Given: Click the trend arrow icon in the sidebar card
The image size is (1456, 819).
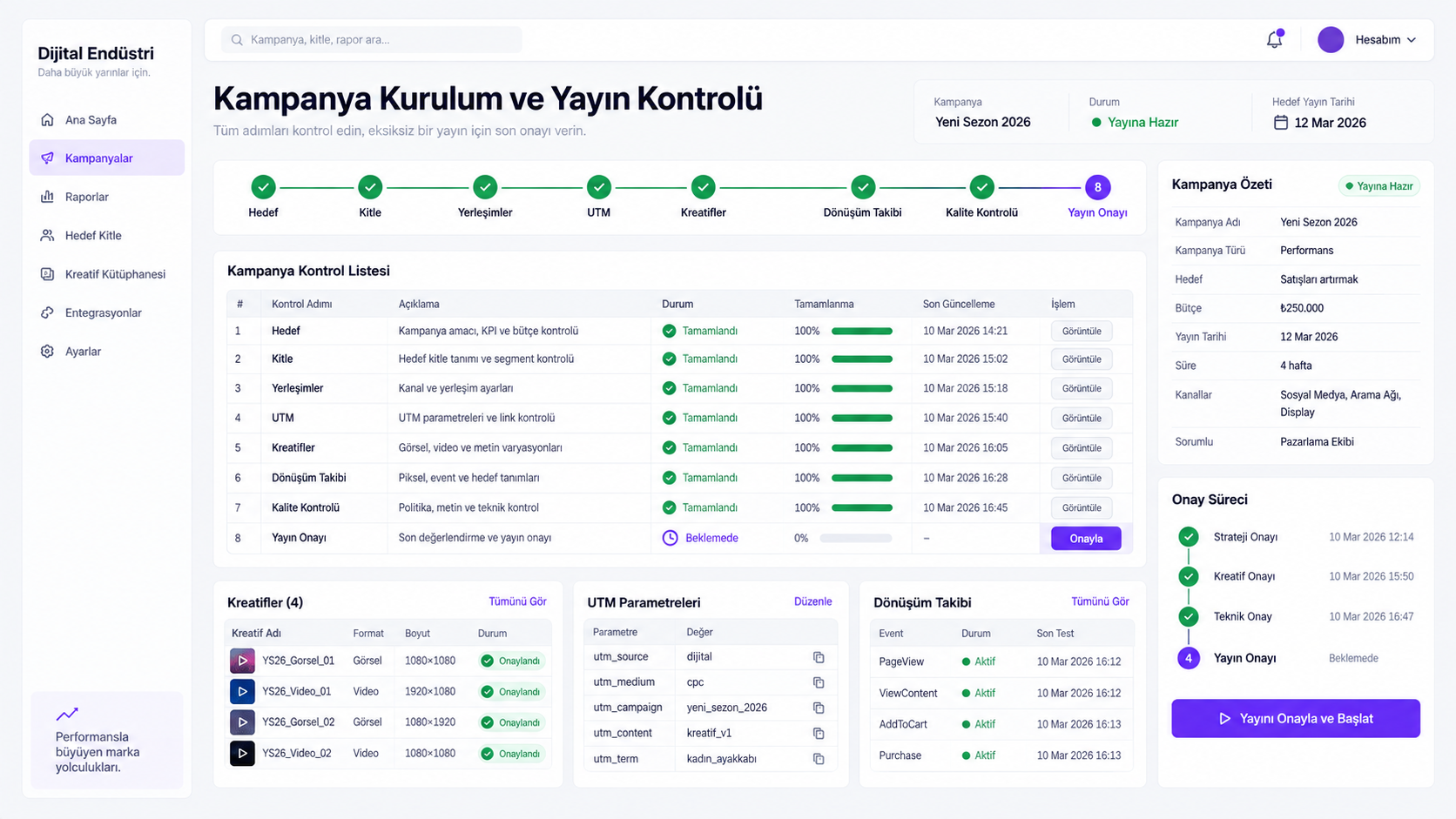Looking at the screenshot, I should pos(67,714).
